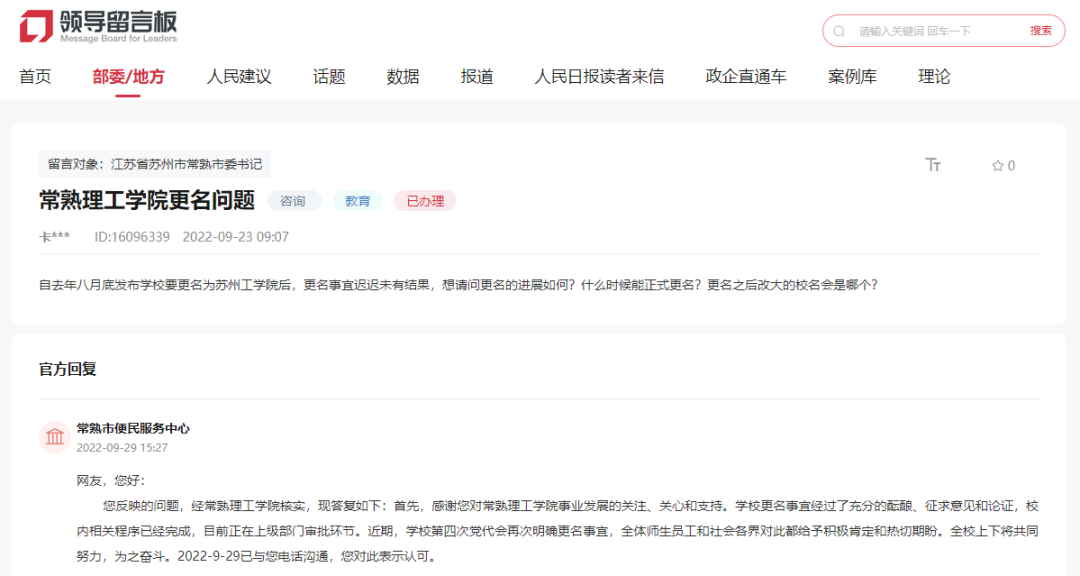Open link 江苏省苏州市常熟市委书记
The height and width of the screenshot is (576, 1080).
[188, 164]
